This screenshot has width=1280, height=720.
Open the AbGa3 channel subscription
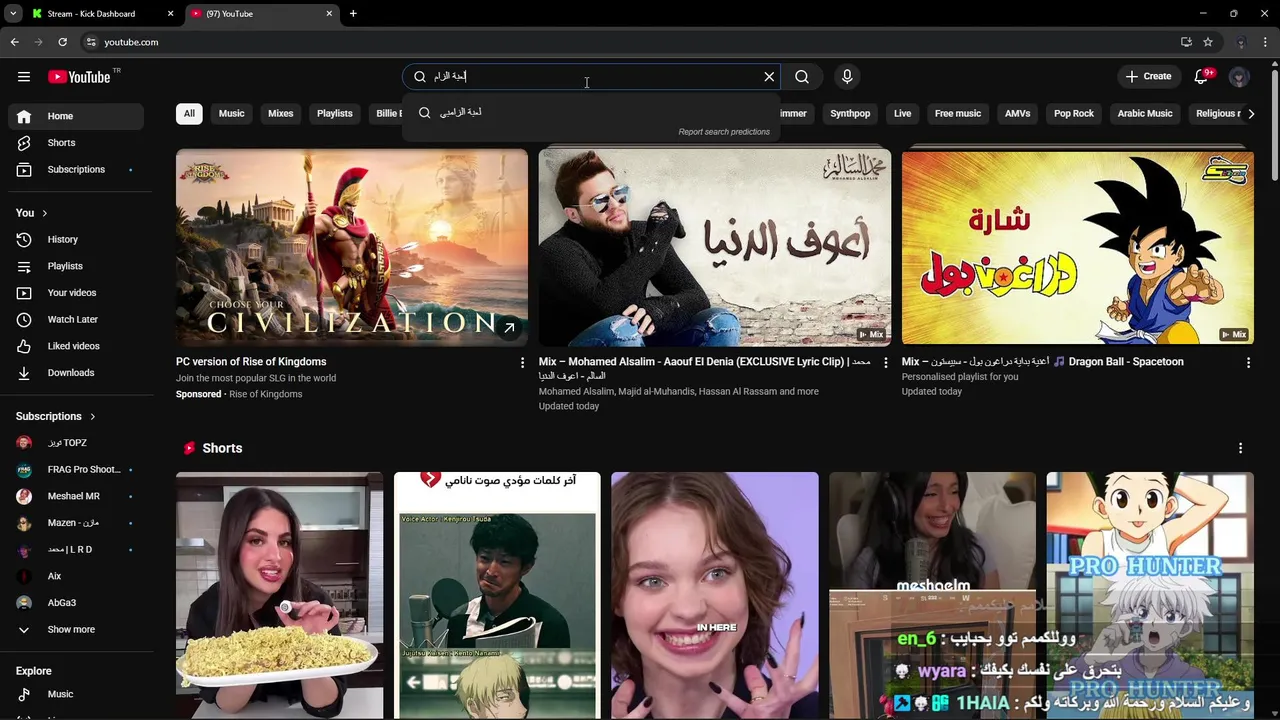click(x=76, y=603)
